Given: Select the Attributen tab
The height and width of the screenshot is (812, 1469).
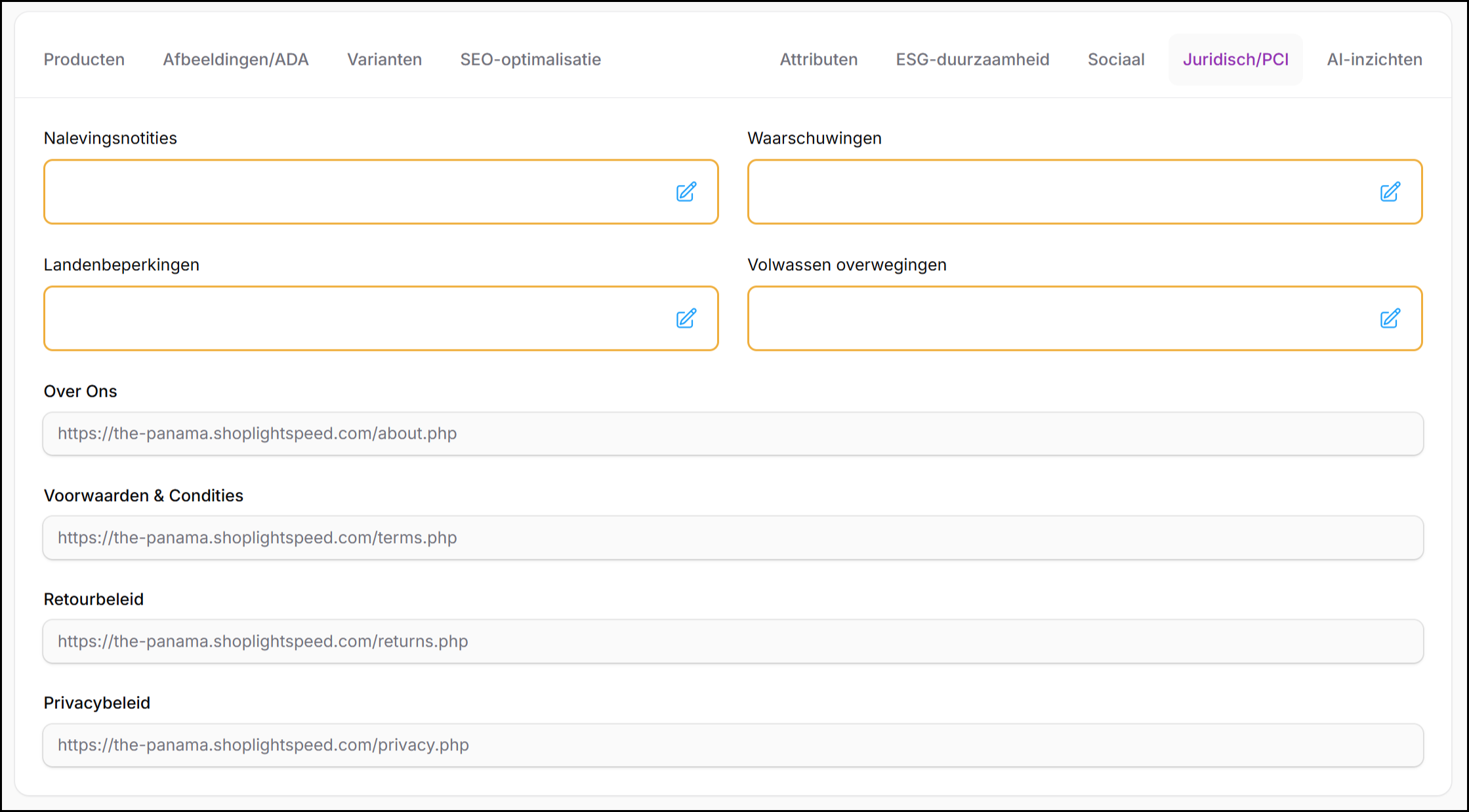Looking at the screenshot, I should tap(818, 60).
